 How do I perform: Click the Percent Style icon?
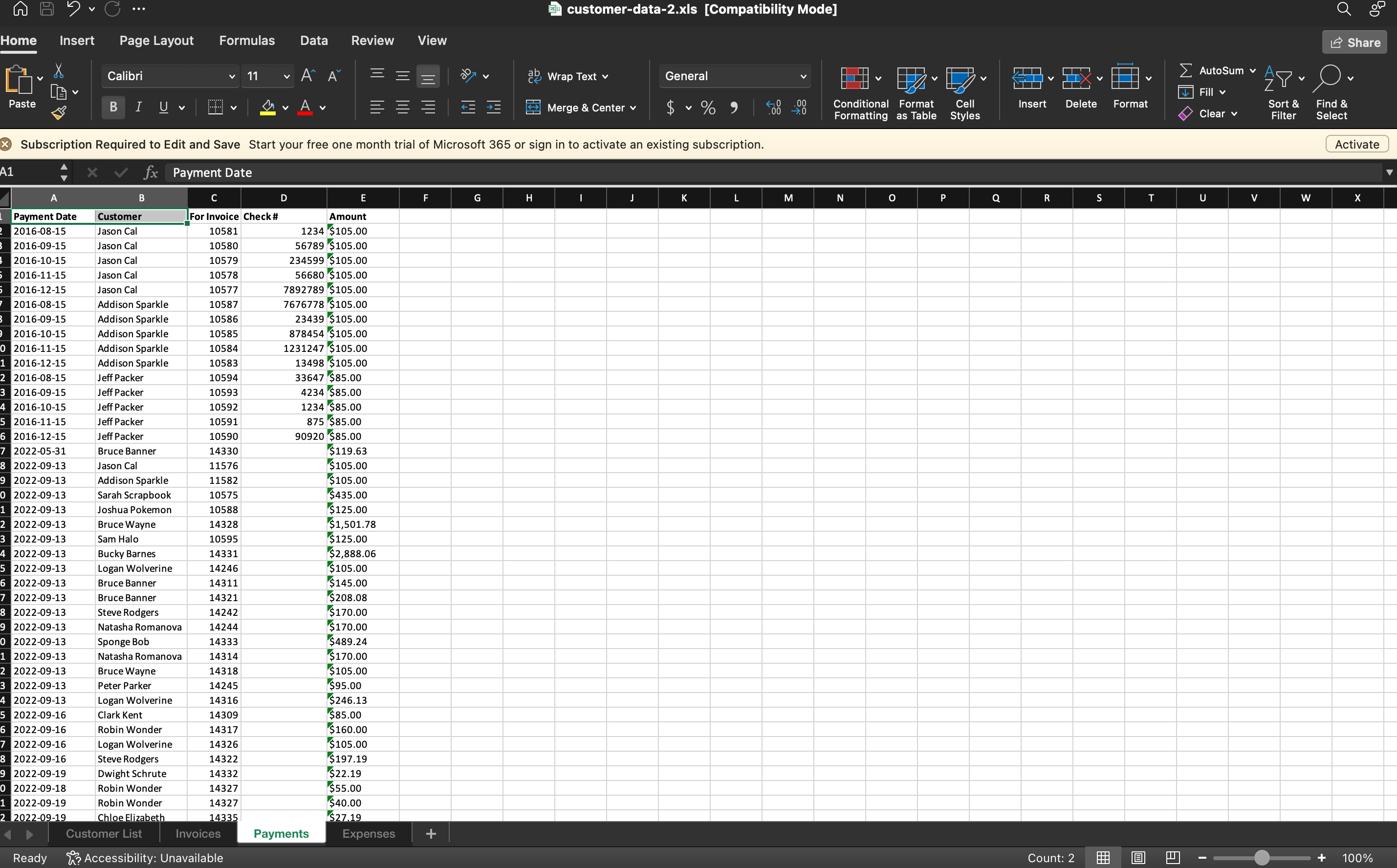coord(708,108)
